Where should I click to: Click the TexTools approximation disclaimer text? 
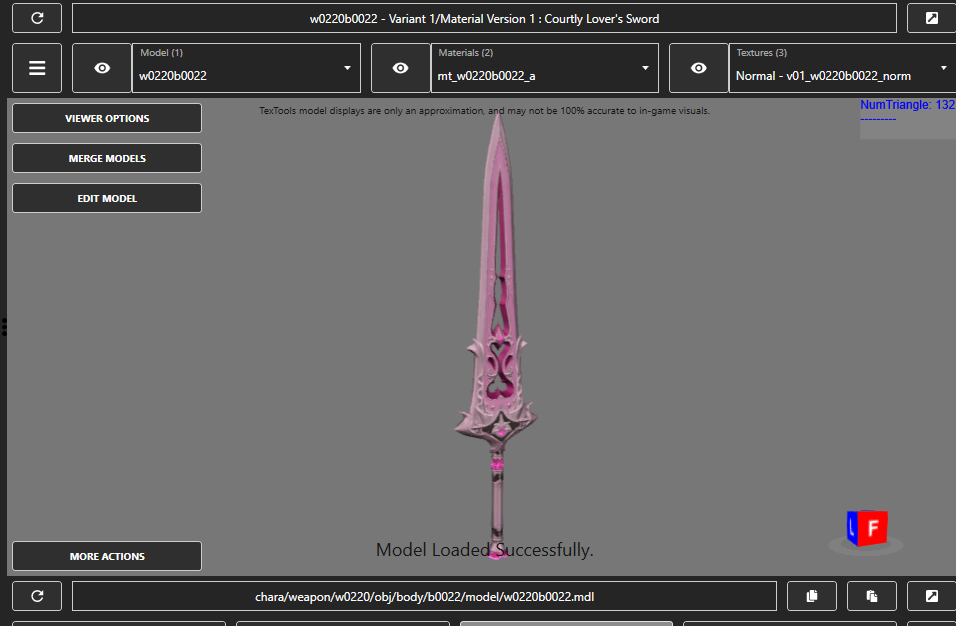(x=484, y=111)
